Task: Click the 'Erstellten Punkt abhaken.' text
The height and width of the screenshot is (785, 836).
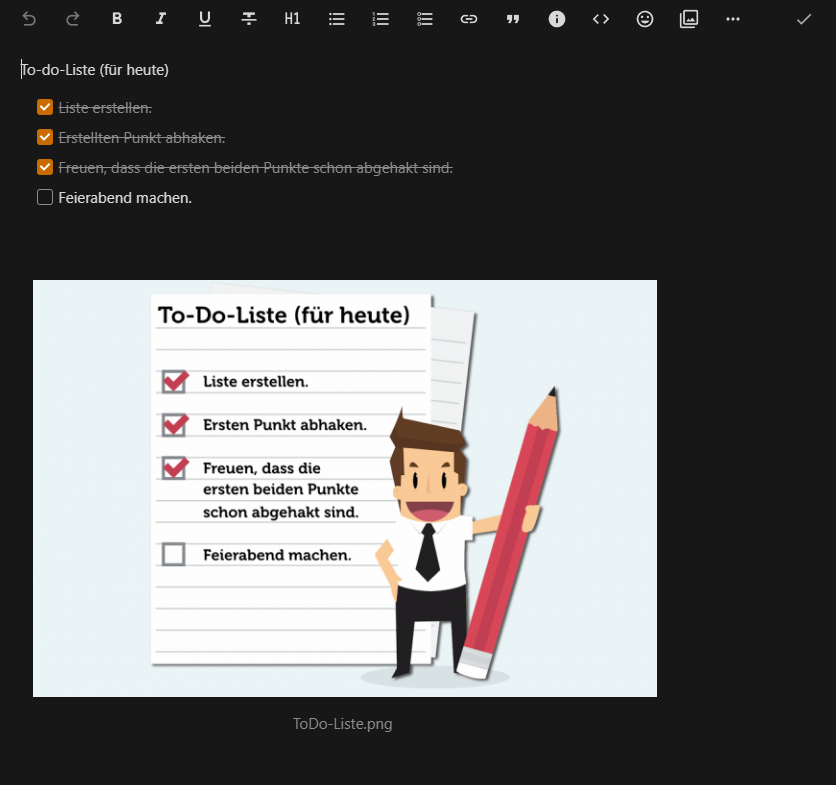Action: point(142,138)
